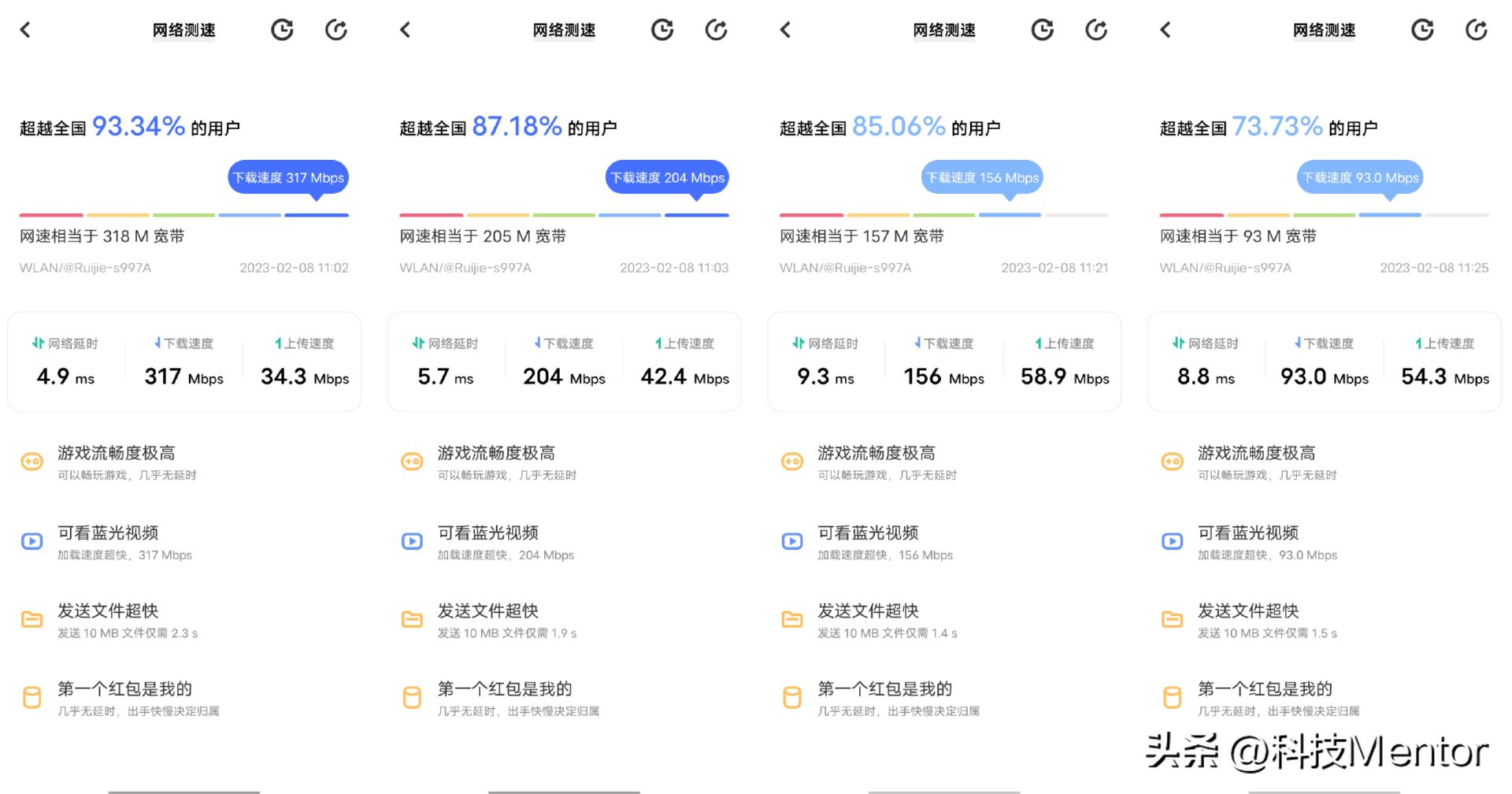Tap 网络测速 title in the 87.18% screen

point(564,30)
